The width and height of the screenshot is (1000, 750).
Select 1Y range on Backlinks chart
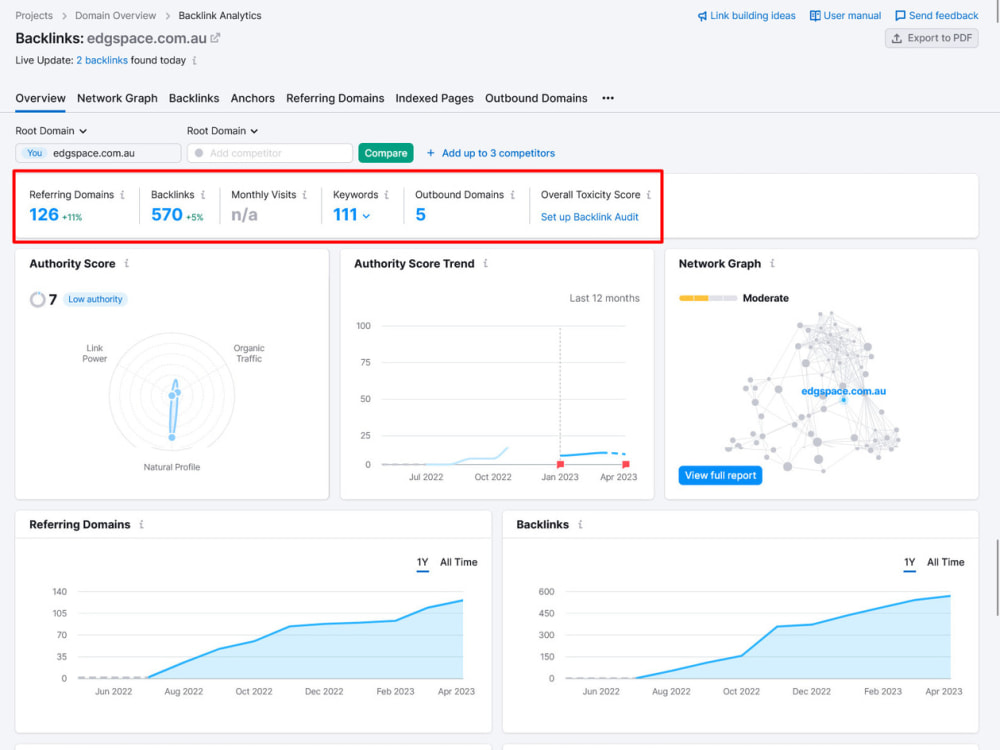[909, 562]
